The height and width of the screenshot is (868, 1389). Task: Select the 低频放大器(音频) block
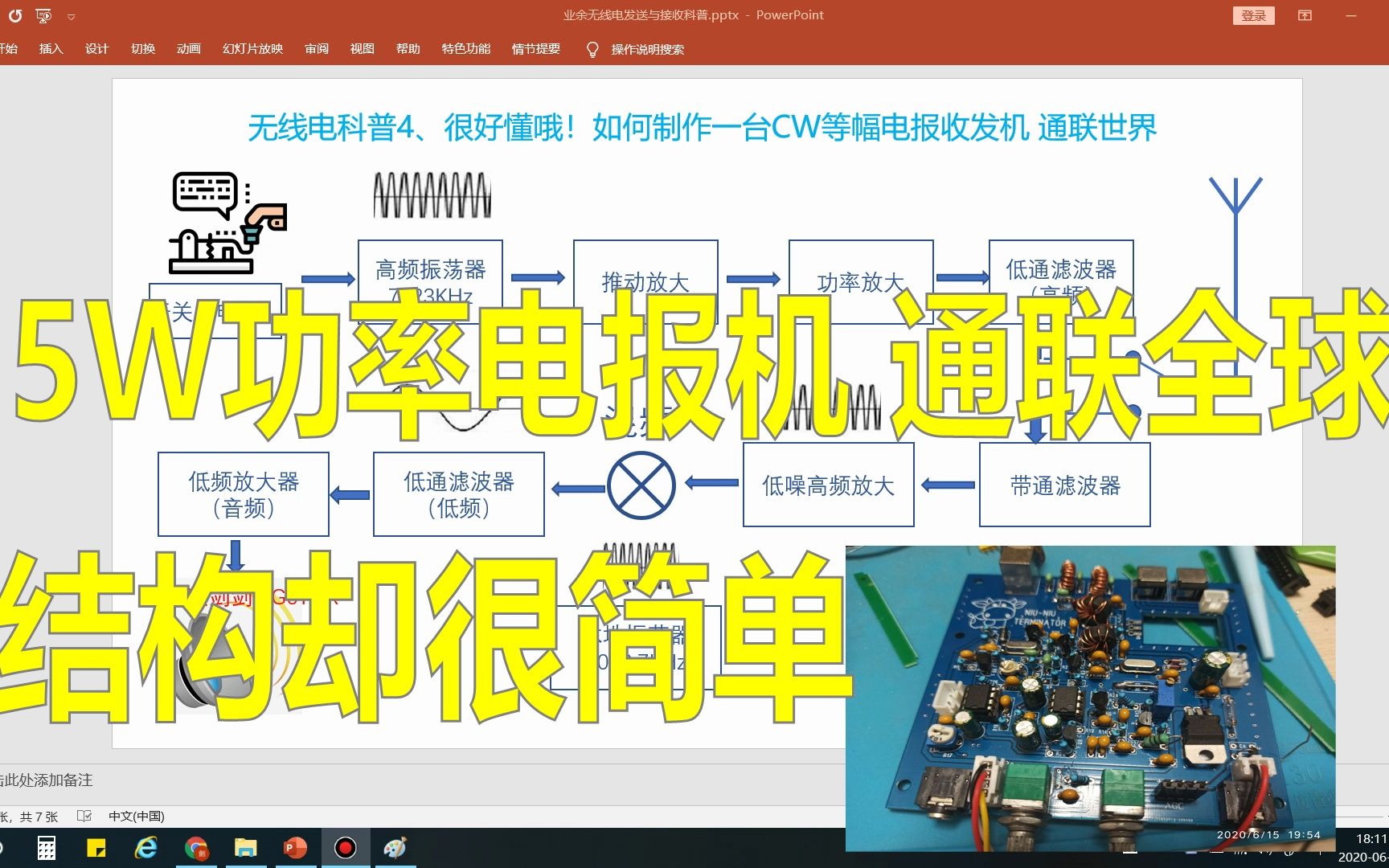(x=244, y=494)
